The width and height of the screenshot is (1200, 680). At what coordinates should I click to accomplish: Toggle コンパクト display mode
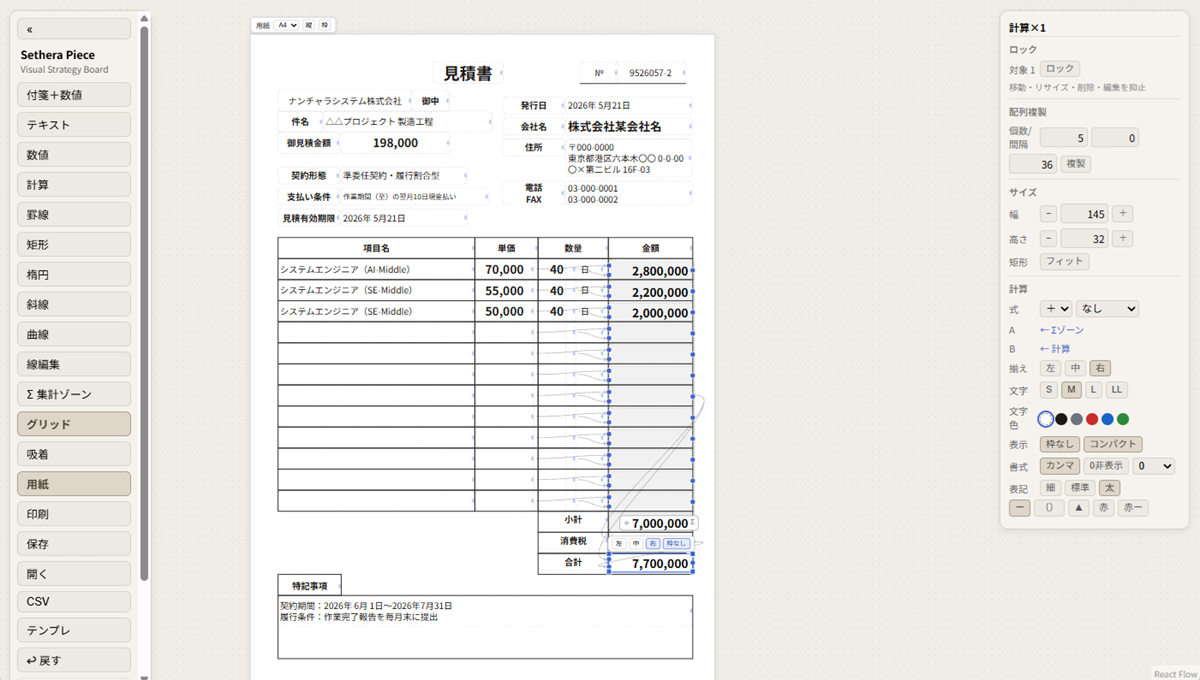tap(1113, 444)
